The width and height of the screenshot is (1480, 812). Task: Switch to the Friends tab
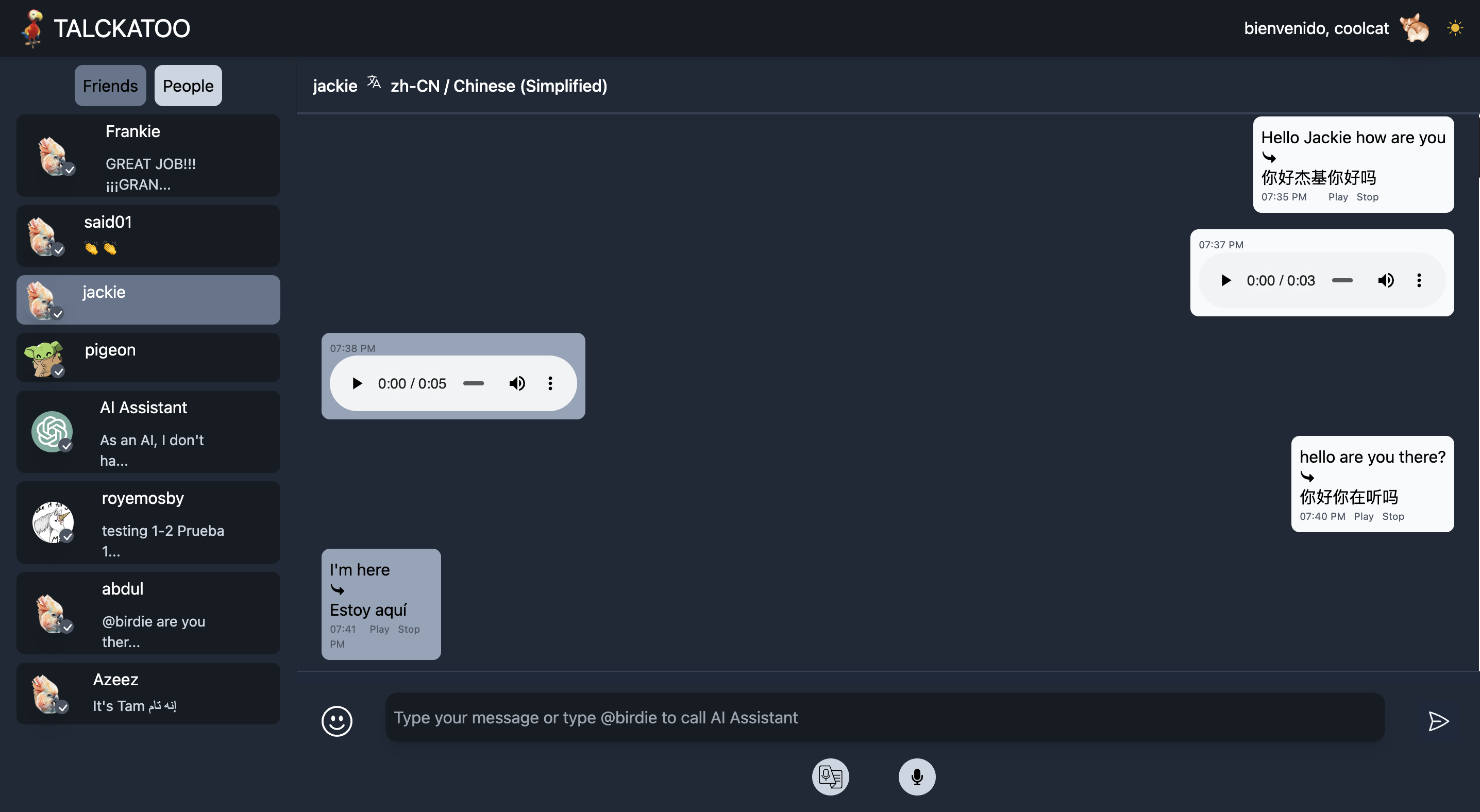pos(110,86)
